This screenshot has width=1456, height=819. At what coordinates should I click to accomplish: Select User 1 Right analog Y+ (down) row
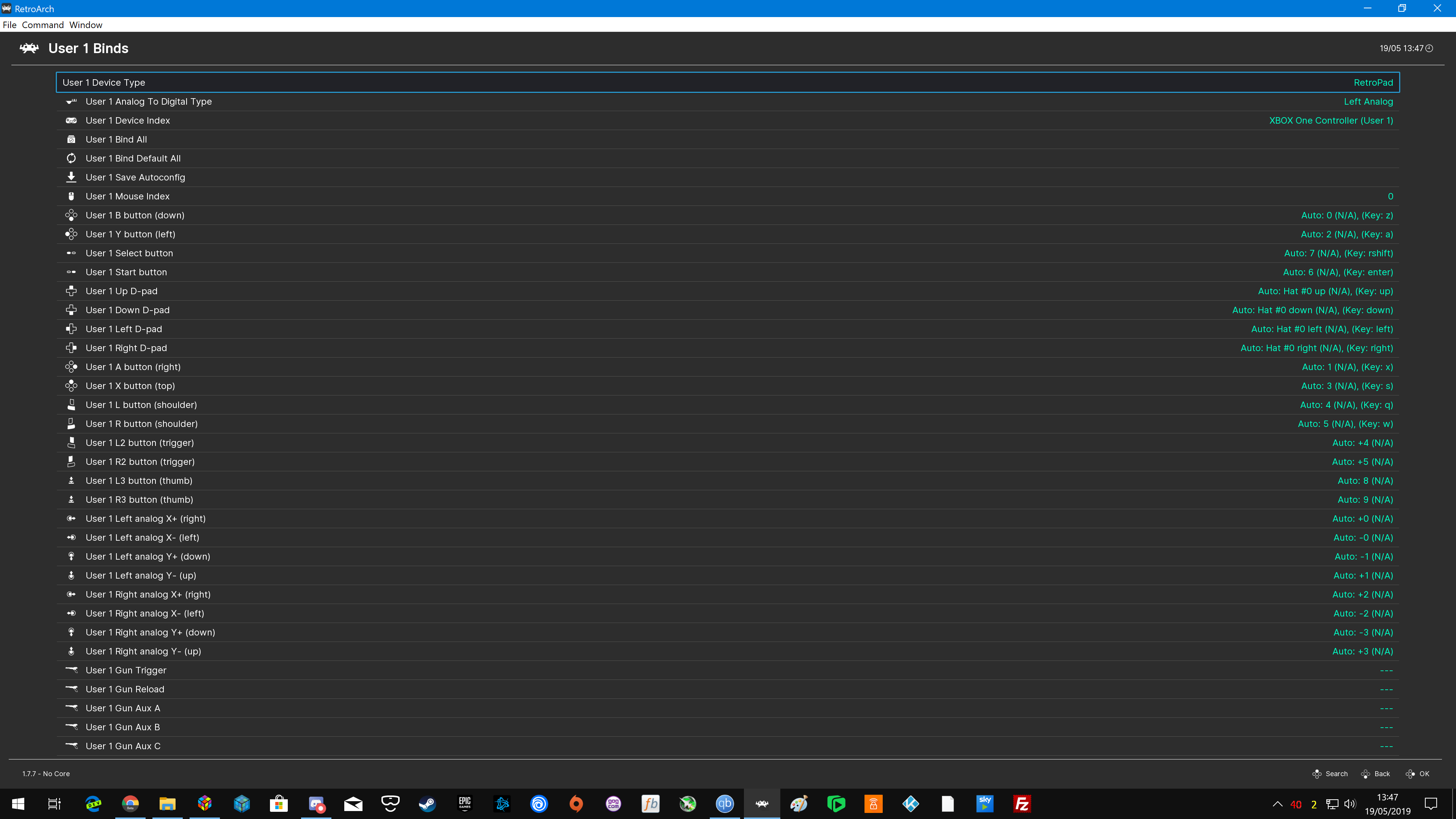[728, 632]
